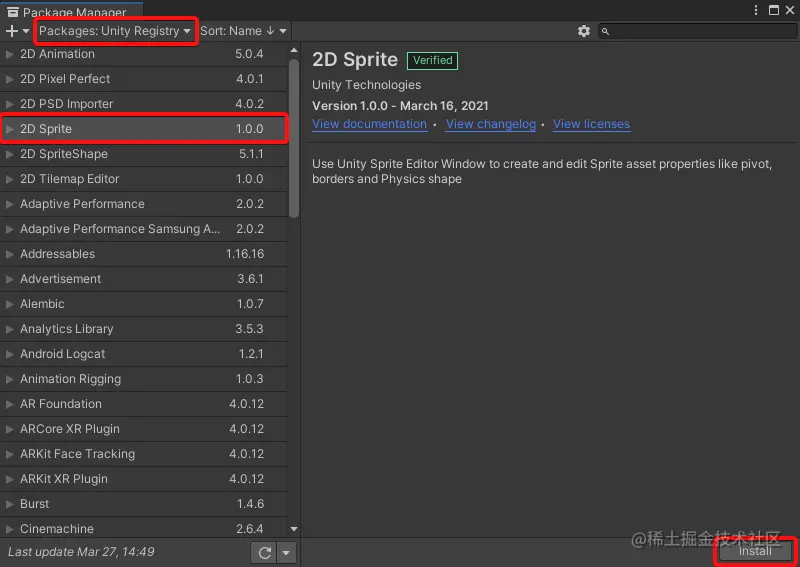This screenshot has height=567, width=800.
Task: Expand the Burst package arrow
Action: click(9, 504)
